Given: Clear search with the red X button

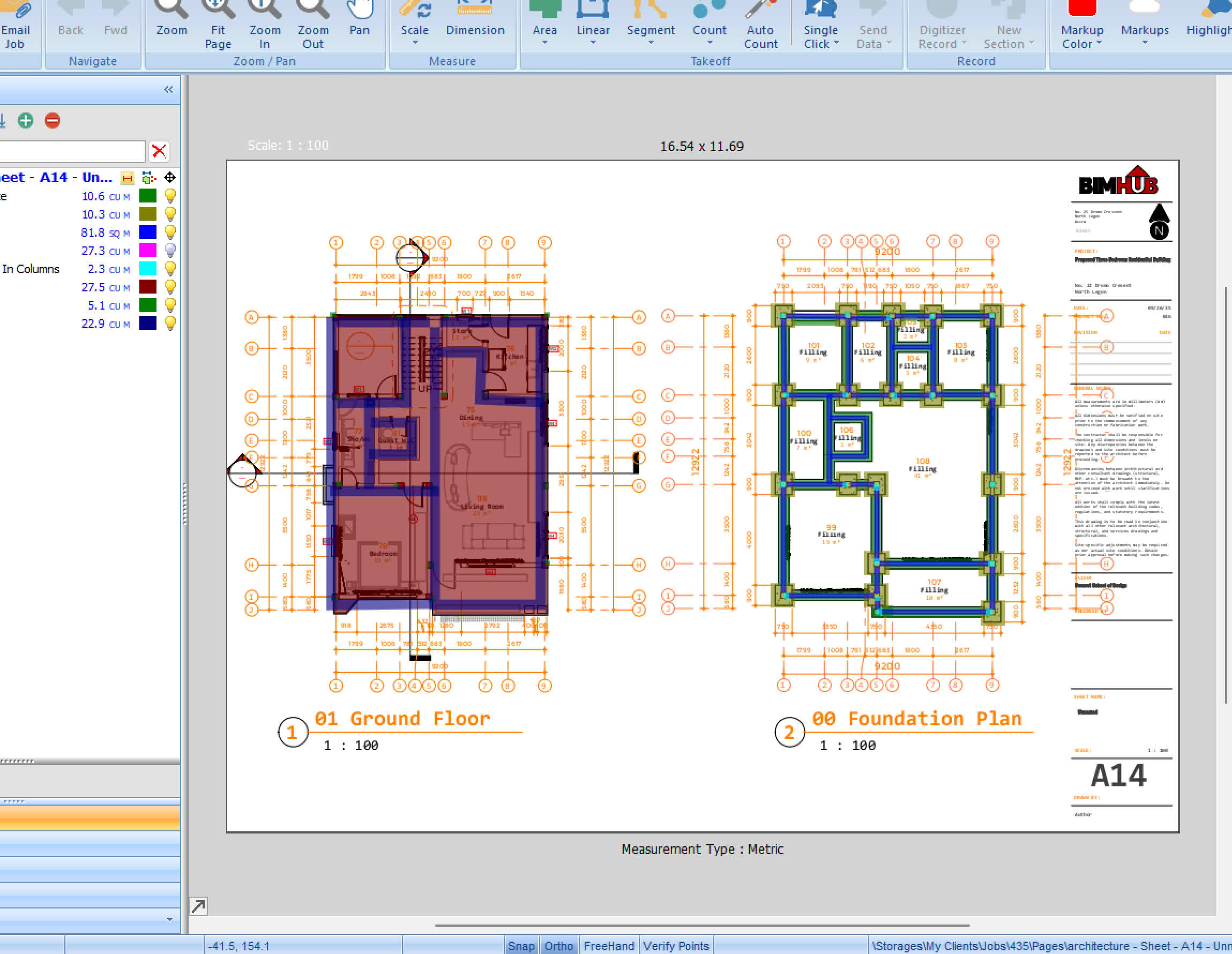Looking at the screenshot, I should coord(159,151).
